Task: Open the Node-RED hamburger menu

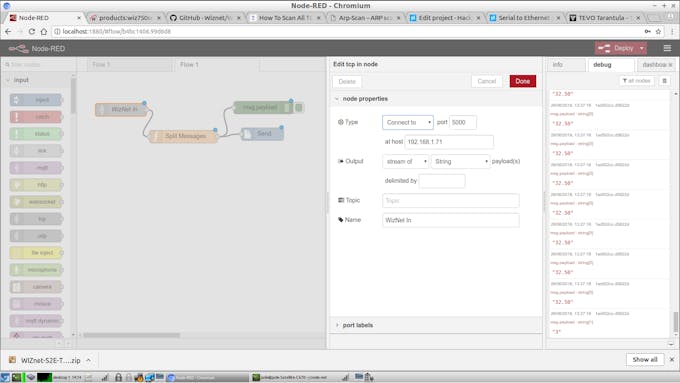Action: (x=667, y=48)
